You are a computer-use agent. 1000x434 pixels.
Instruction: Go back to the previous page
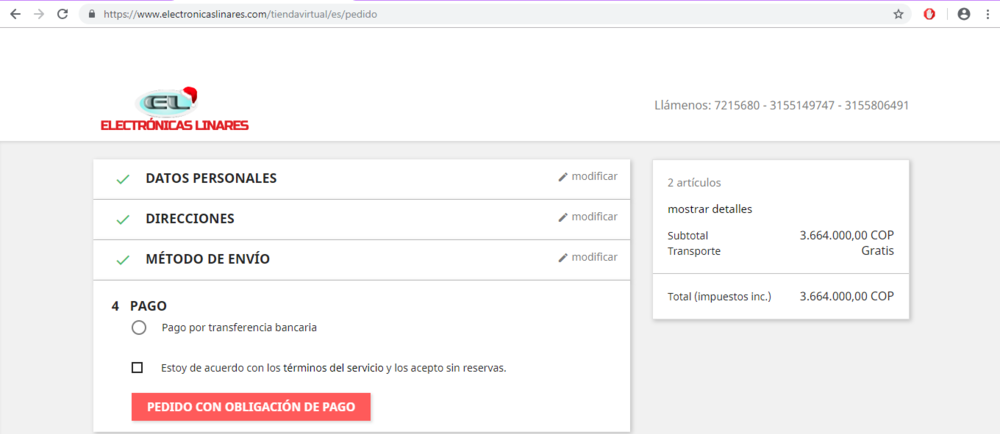(x=15, y=14)
